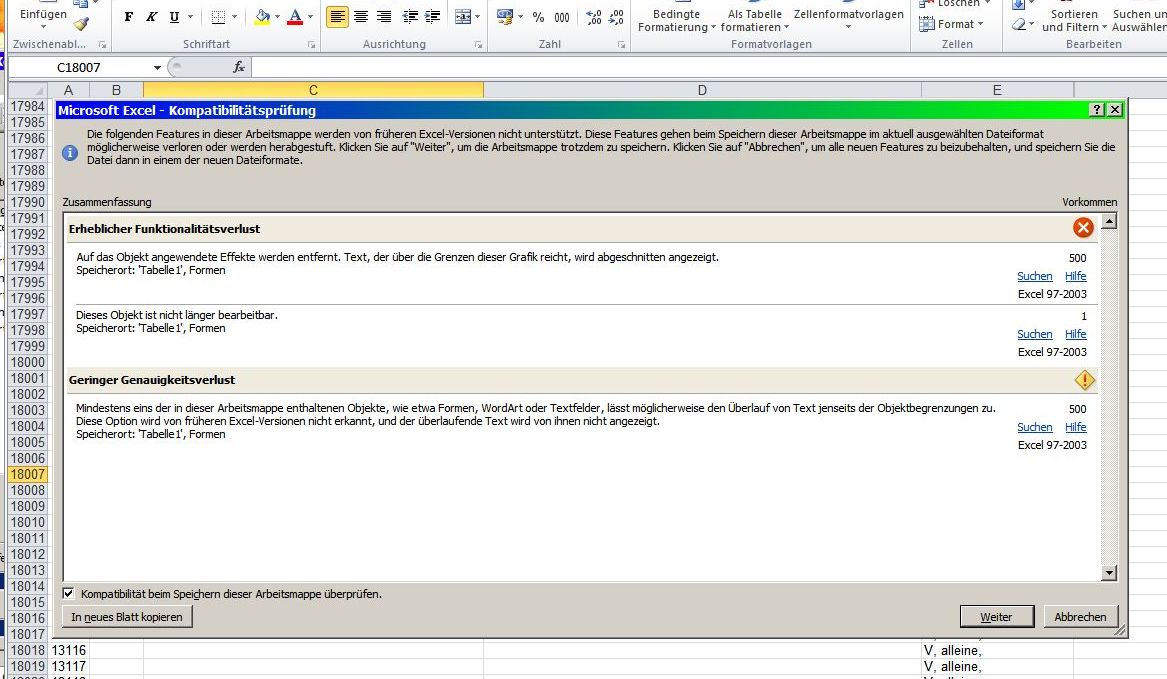
Task: Select column C header
Action: (313, 90)
